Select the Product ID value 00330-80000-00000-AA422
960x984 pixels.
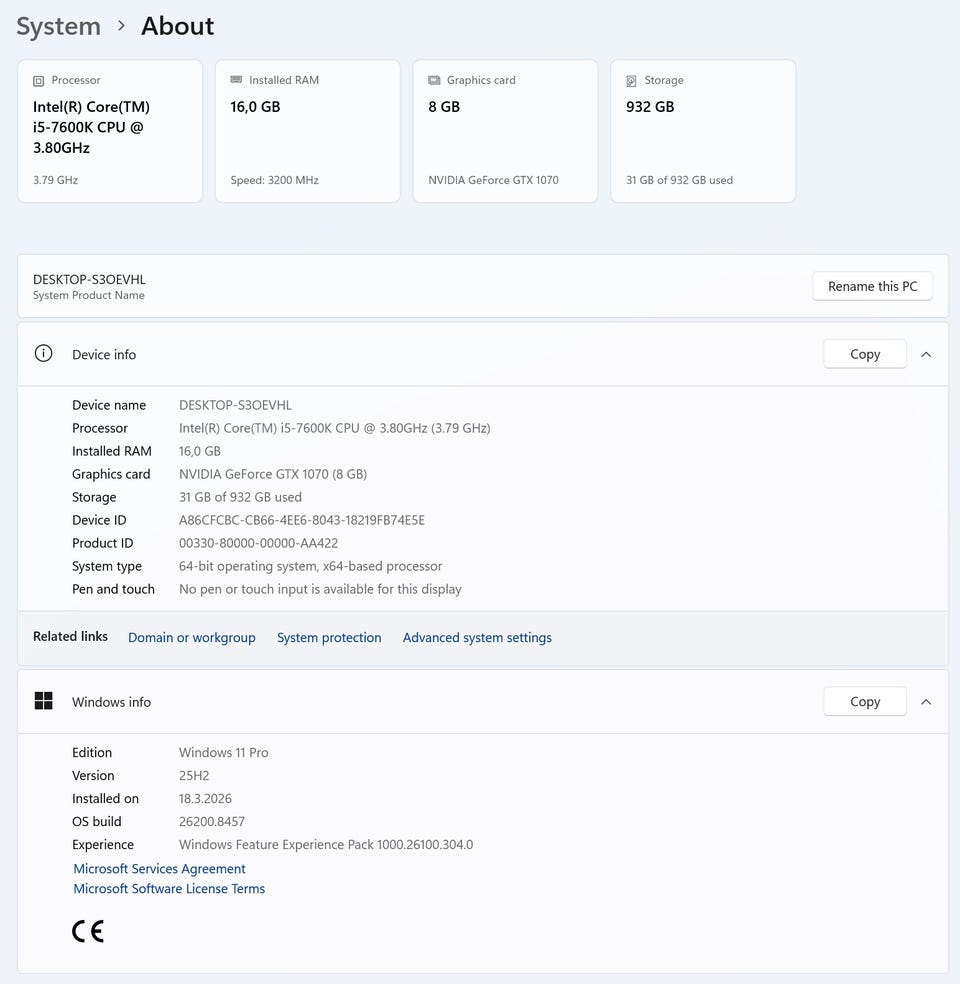(x=259, y=543)
